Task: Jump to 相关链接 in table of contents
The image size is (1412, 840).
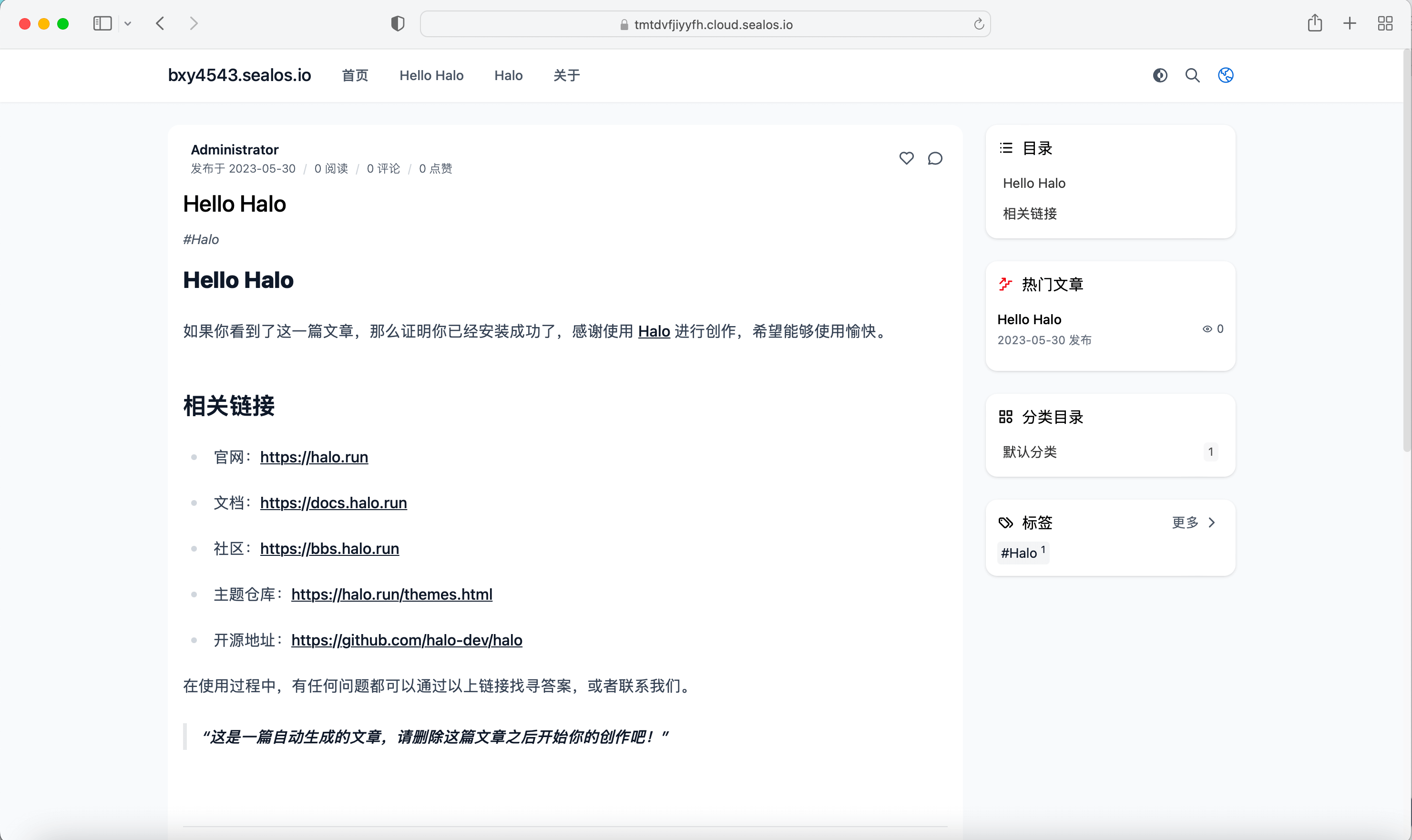Action: pyautogui.click(x=1029, y=214)
